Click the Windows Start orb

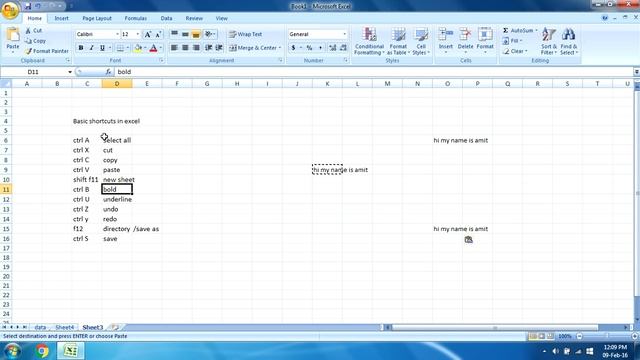tap(13, 351)
